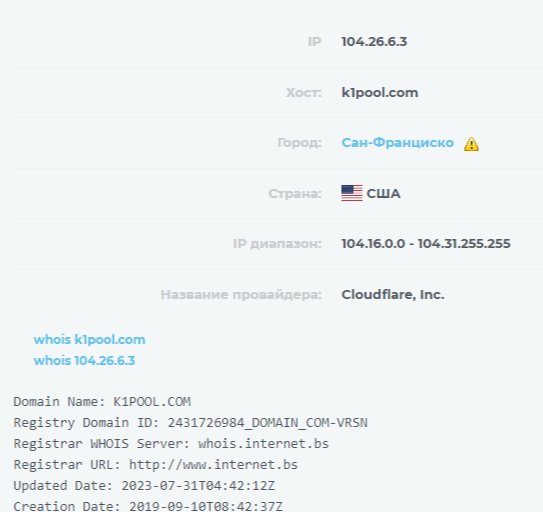Click the Название провайдера: label
This screenshot has width=543, height=512.
tap(241, 295)
